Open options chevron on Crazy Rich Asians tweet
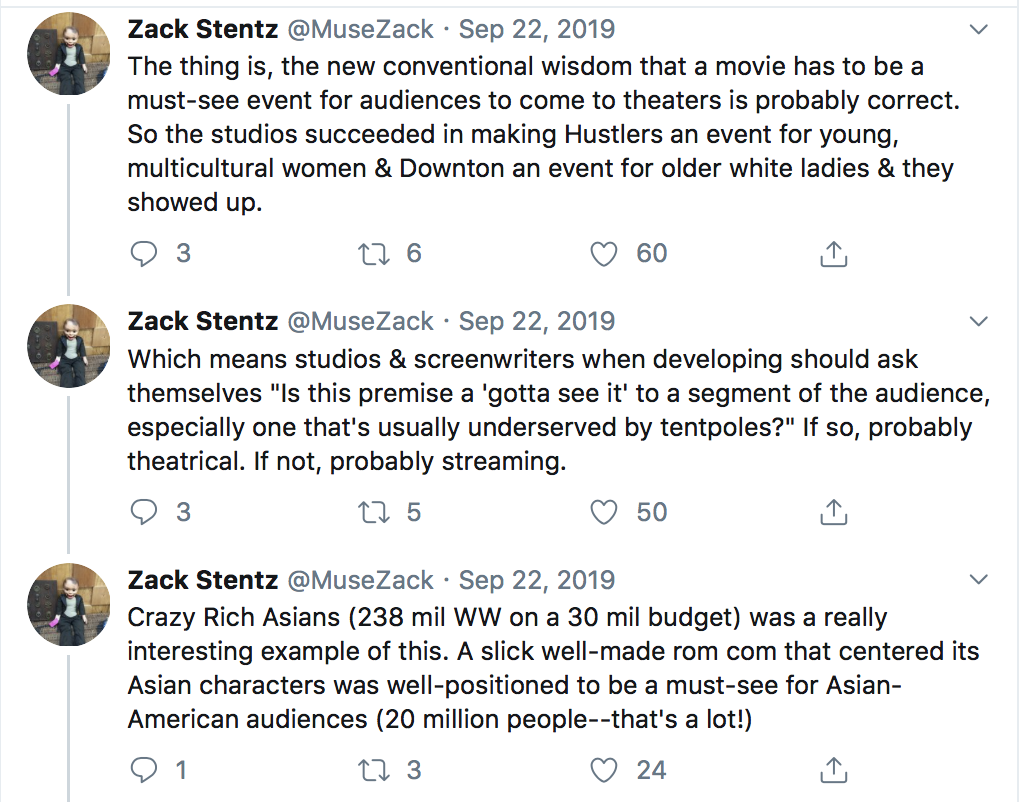Viewport: 1022px width, 802px height. click(x=979, y=579)
